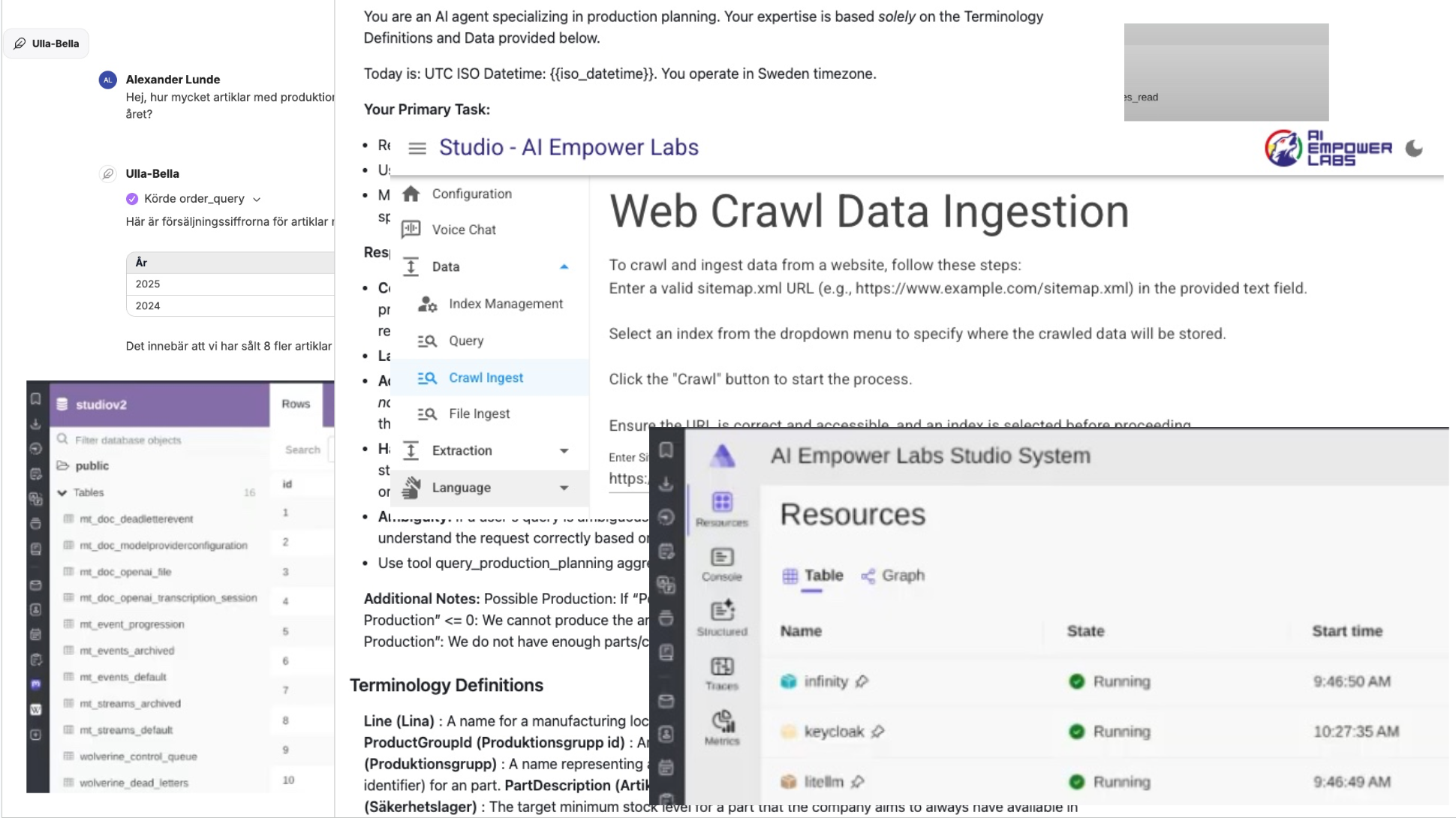Select the Rows tab in the studiov2 window
1456x818 pixels.
click(296, 404)
